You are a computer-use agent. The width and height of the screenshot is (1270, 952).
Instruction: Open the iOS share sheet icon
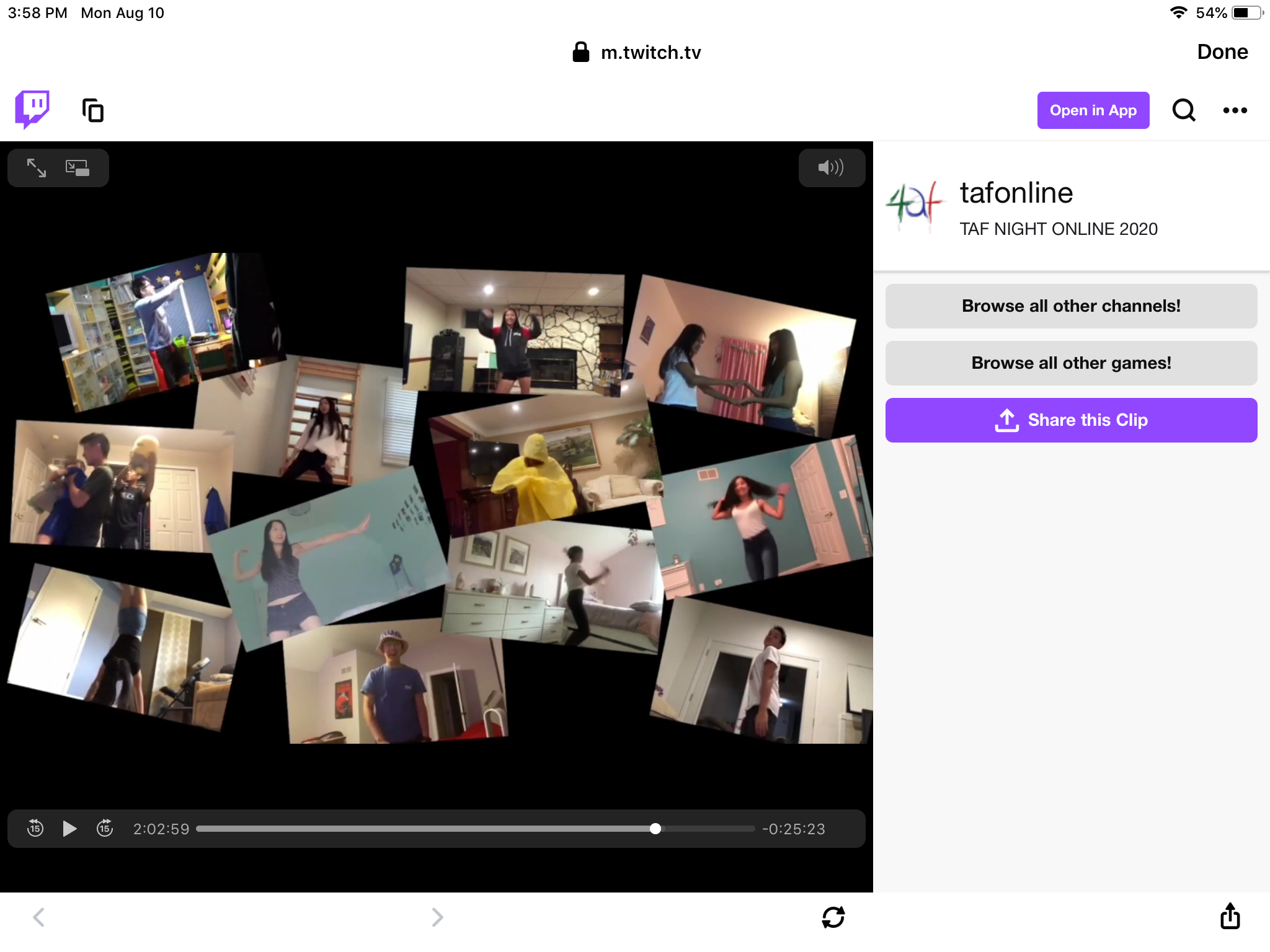[1230, 916]
